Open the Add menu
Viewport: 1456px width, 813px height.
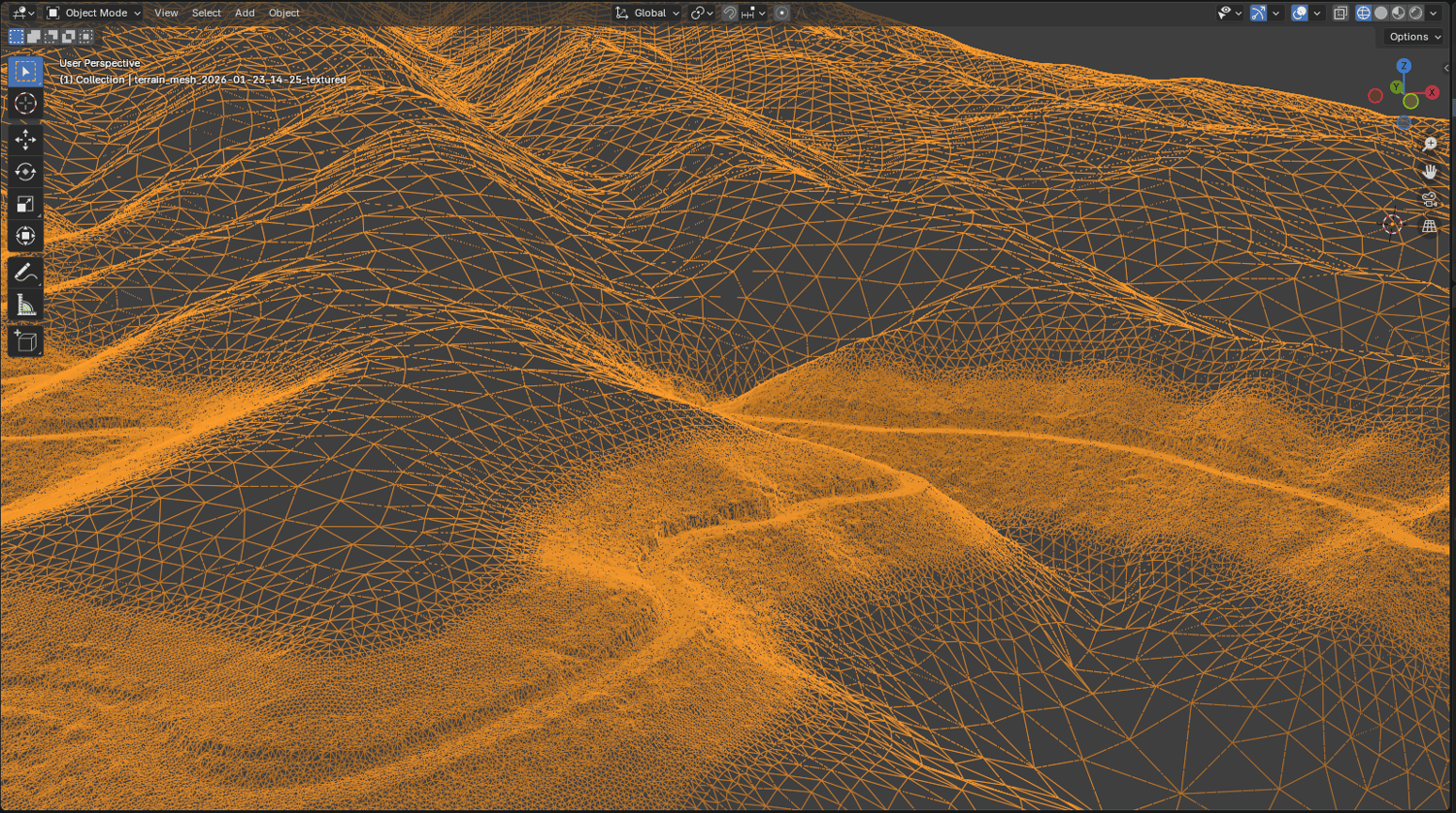[x=245, y=13]
